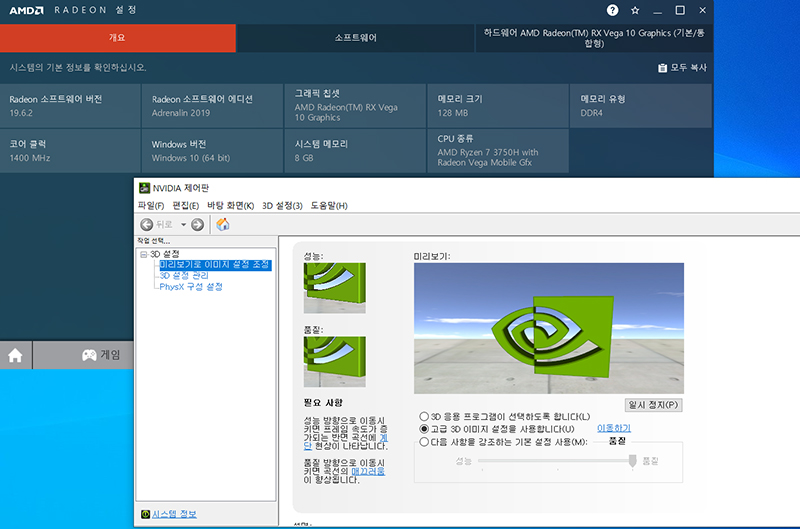Click the NVIDIA back arrow button
This screenshot has width=800, height=529.
click(x=147, y=225)
